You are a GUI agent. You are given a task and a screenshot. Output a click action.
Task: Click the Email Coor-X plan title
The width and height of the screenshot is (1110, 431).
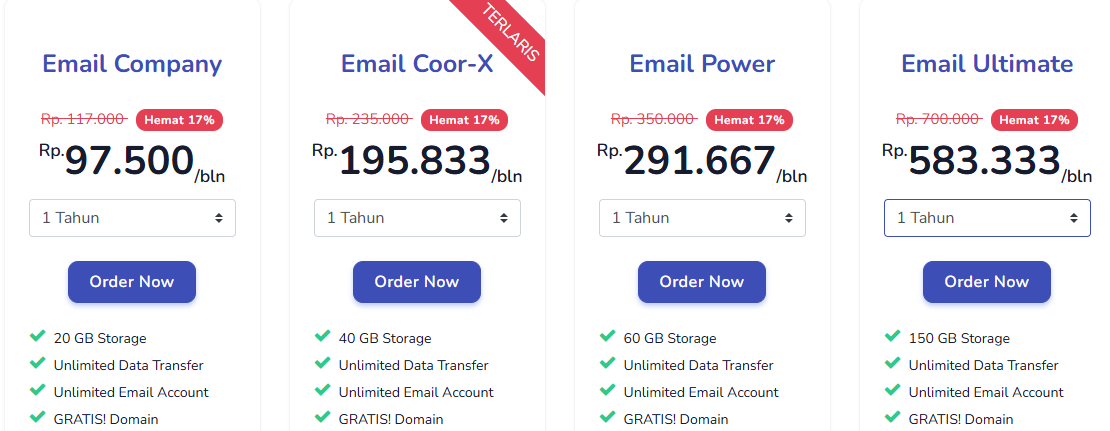coord(417,64)
